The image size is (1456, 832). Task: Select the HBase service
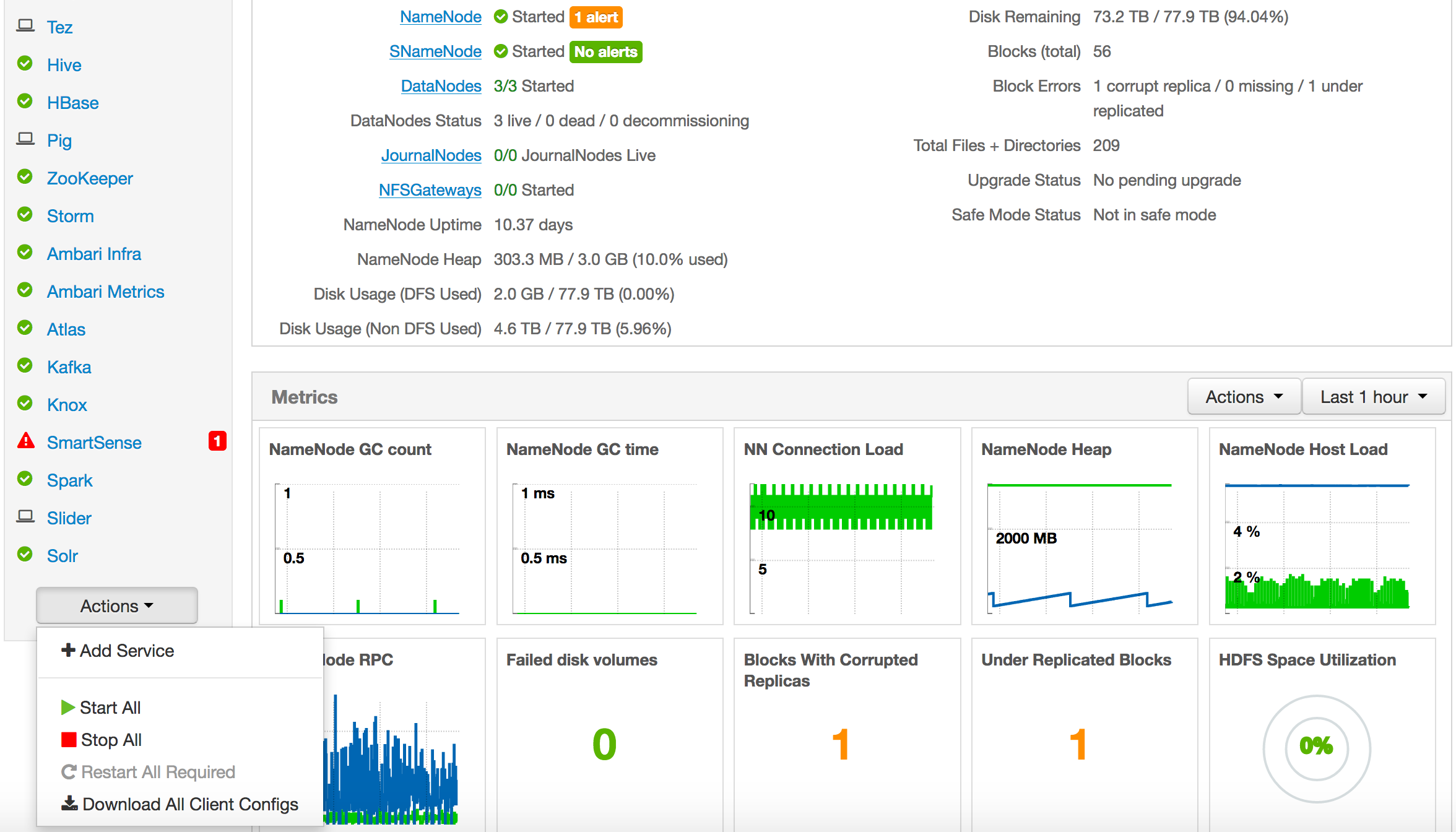coord(73,103)
